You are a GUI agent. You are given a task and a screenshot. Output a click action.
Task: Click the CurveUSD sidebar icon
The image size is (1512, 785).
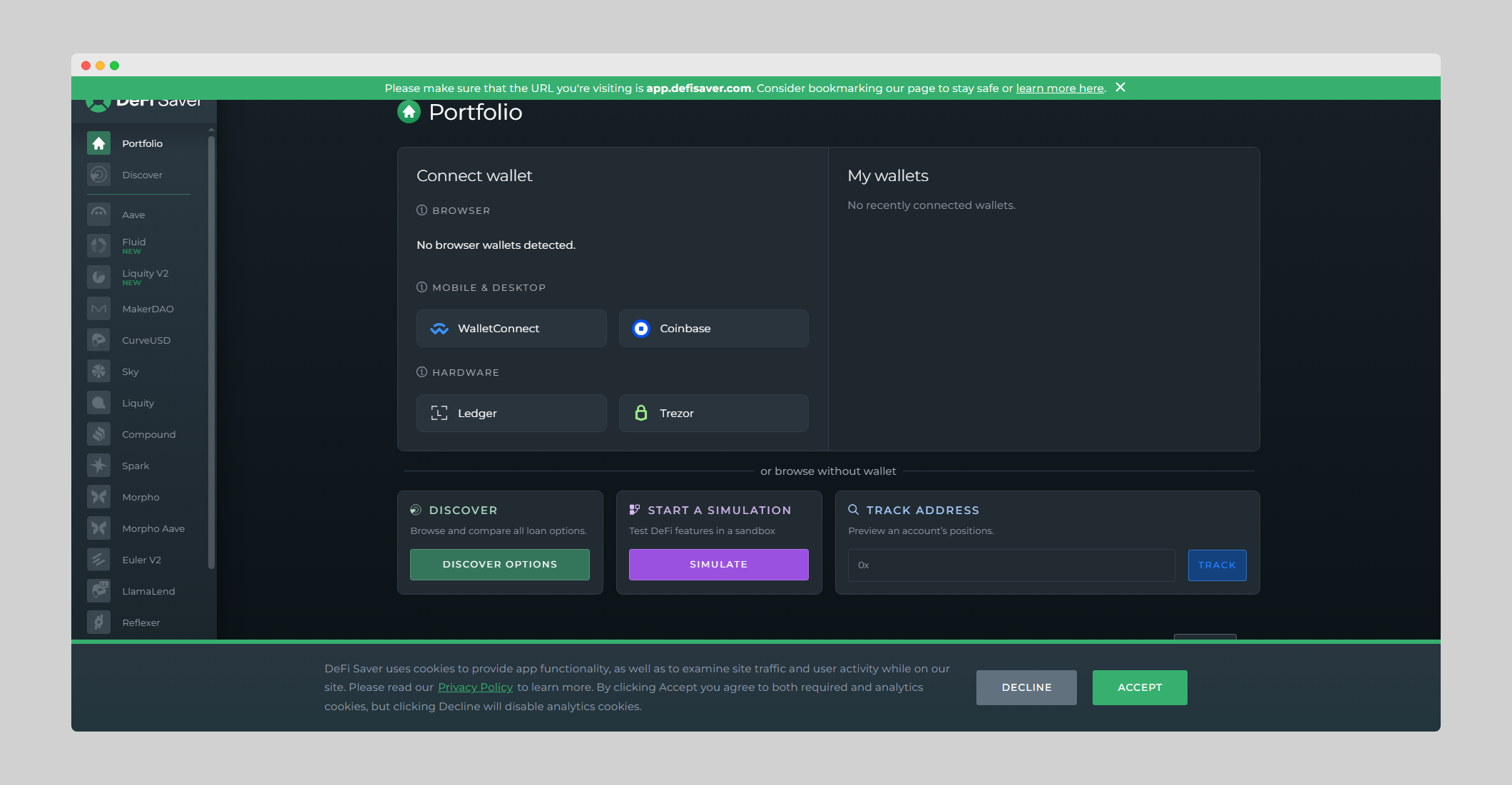pos(99,340)
